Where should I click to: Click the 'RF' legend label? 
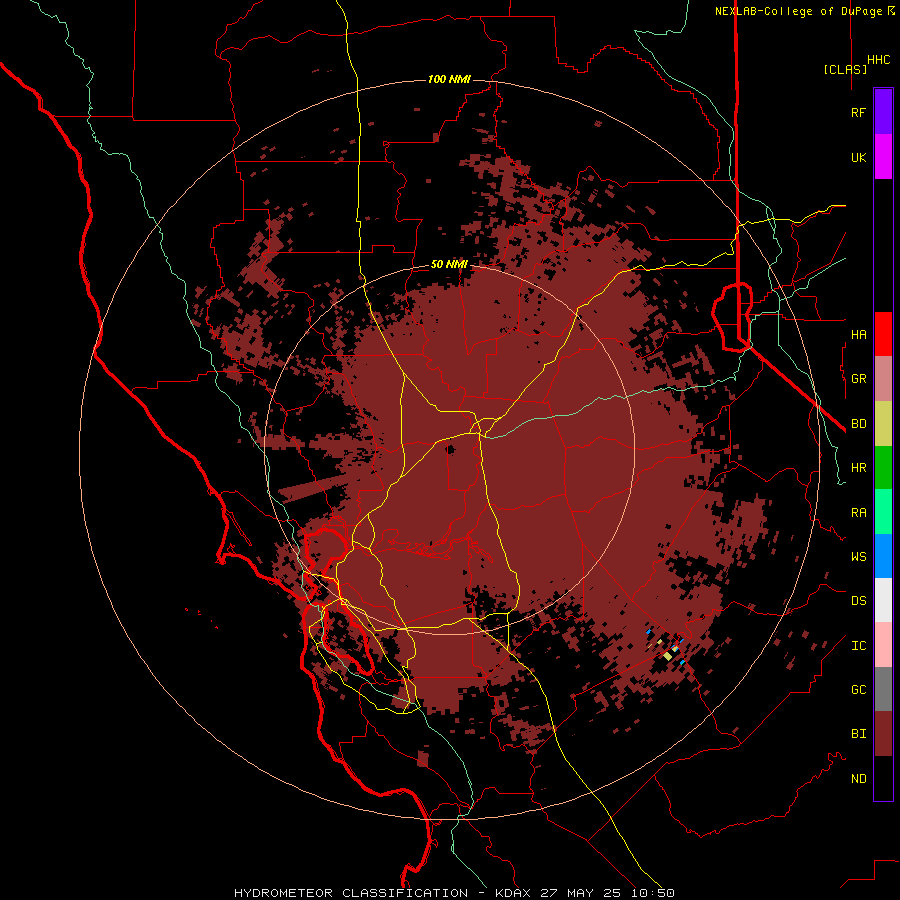click(858, 112)
